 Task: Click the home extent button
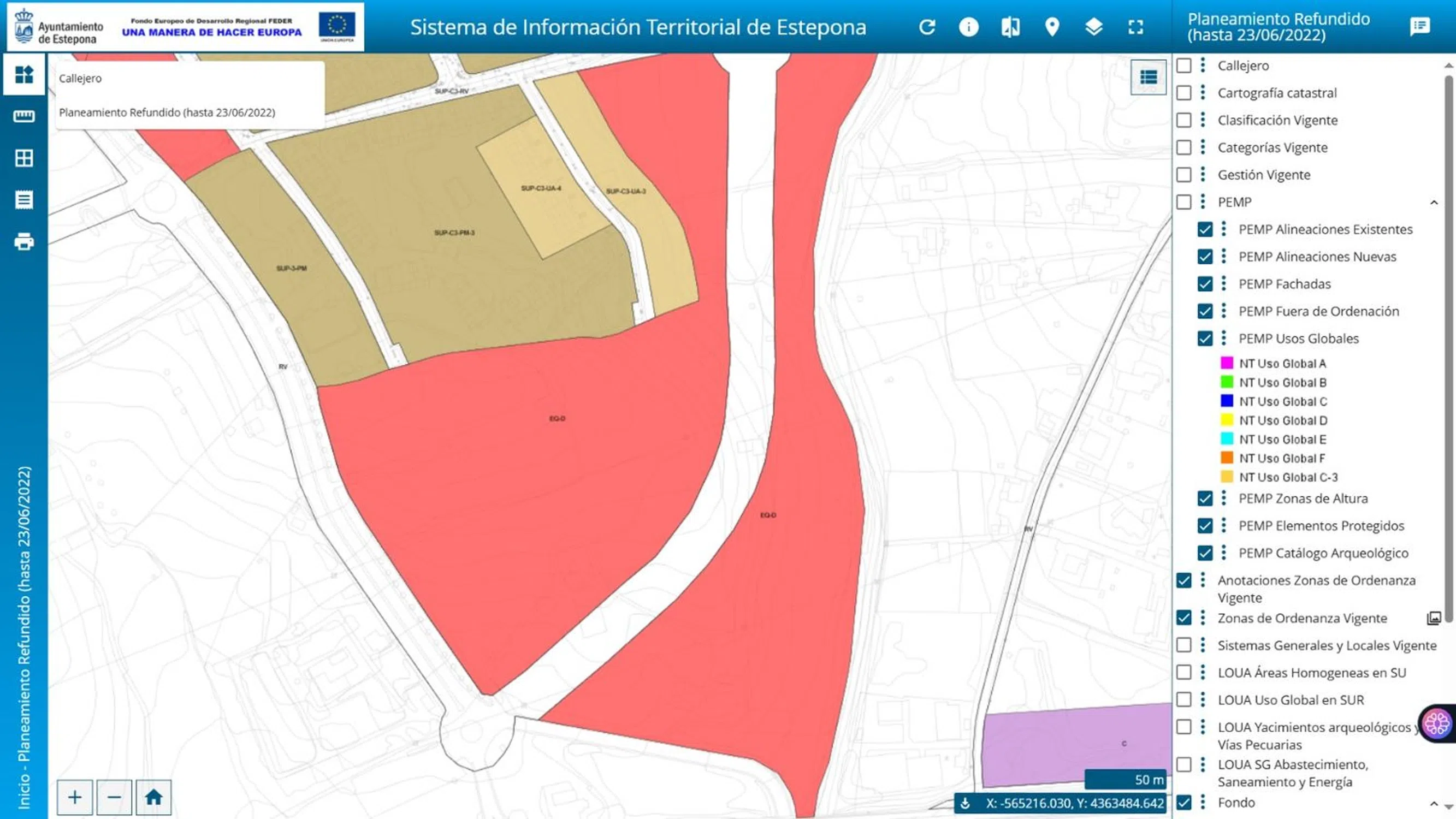tap(154, 798)
